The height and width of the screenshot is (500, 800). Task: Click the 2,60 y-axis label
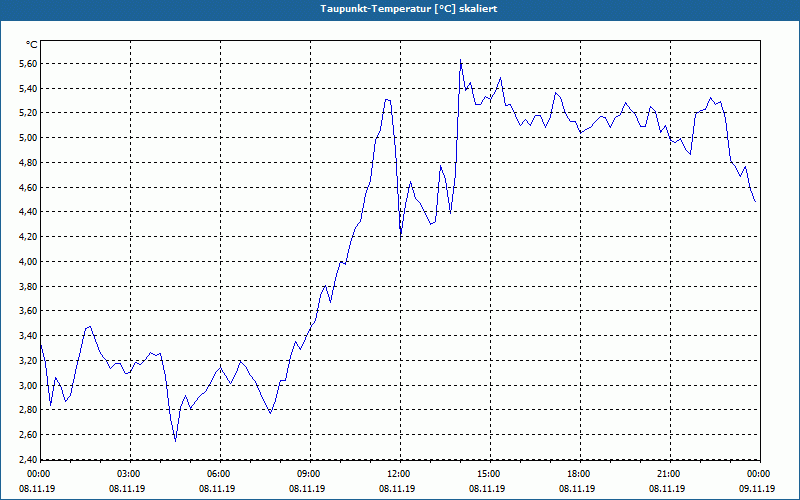click(29, 435)
